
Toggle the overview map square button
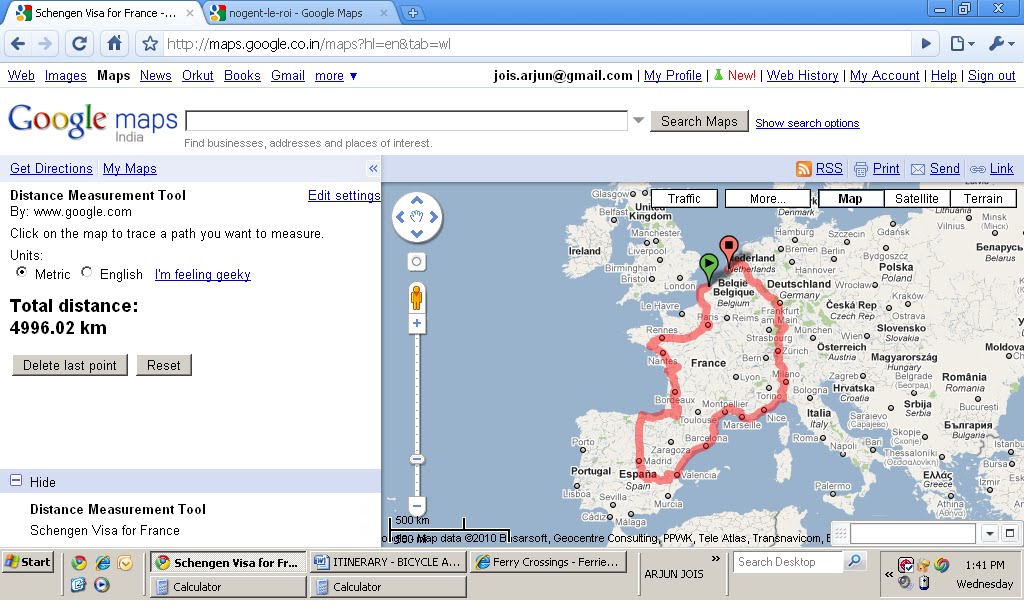pyautogui.click(x=1010, y=533)
